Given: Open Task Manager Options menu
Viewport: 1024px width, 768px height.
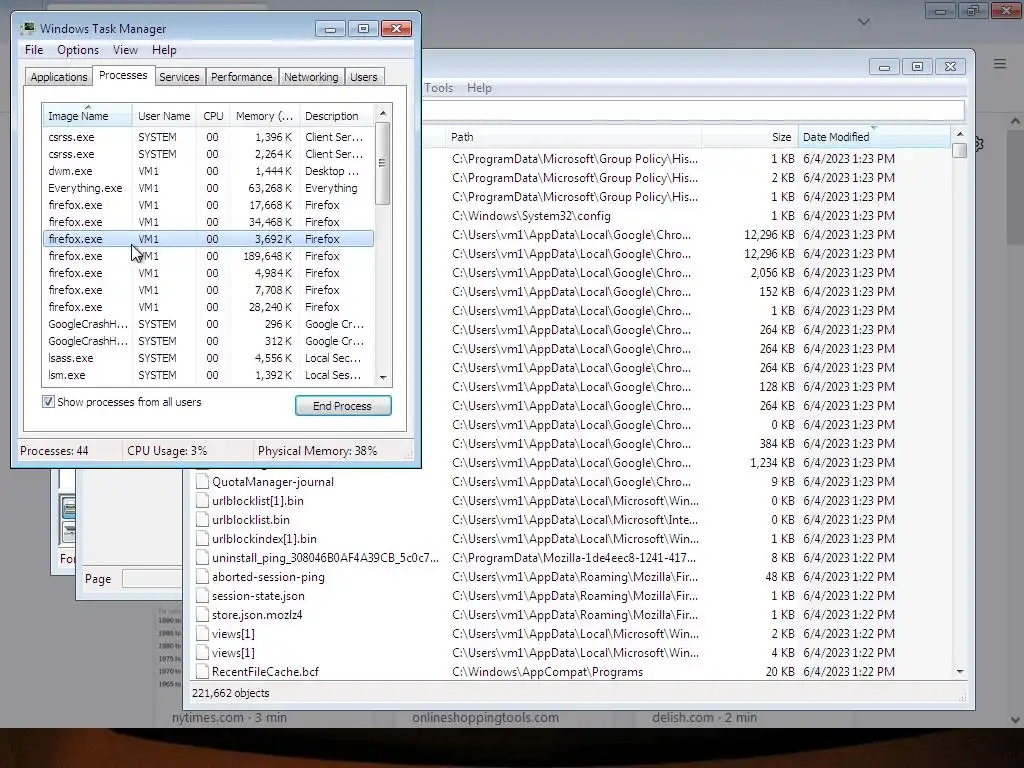Looking at the screenshot, I should (78, 50).
